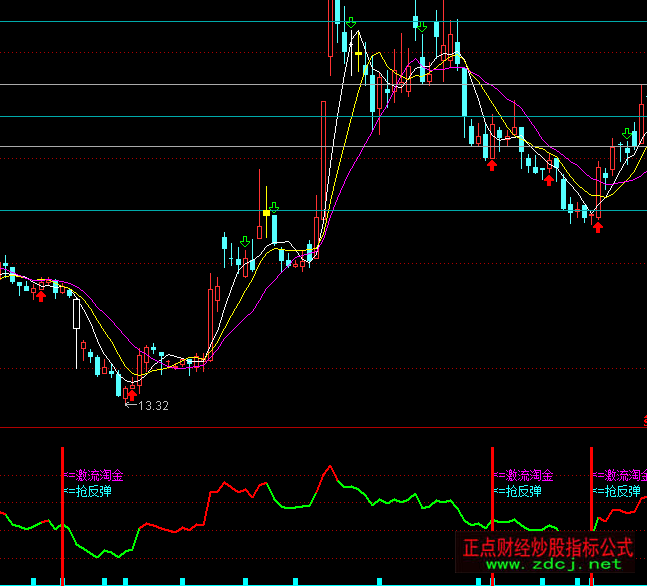Click the leftmost 激流淘金 signal label
This screenshot has width=647, height=586.
(94, 475)
